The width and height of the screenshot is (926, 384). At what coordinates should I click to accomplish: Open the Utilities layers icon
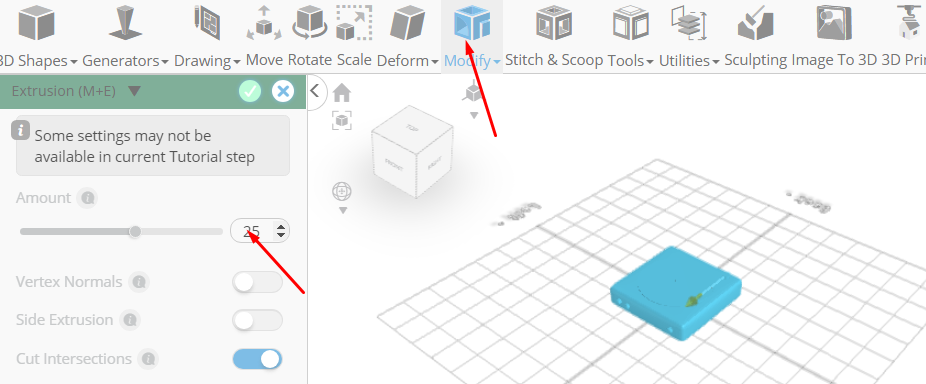(x=689, y=22)
